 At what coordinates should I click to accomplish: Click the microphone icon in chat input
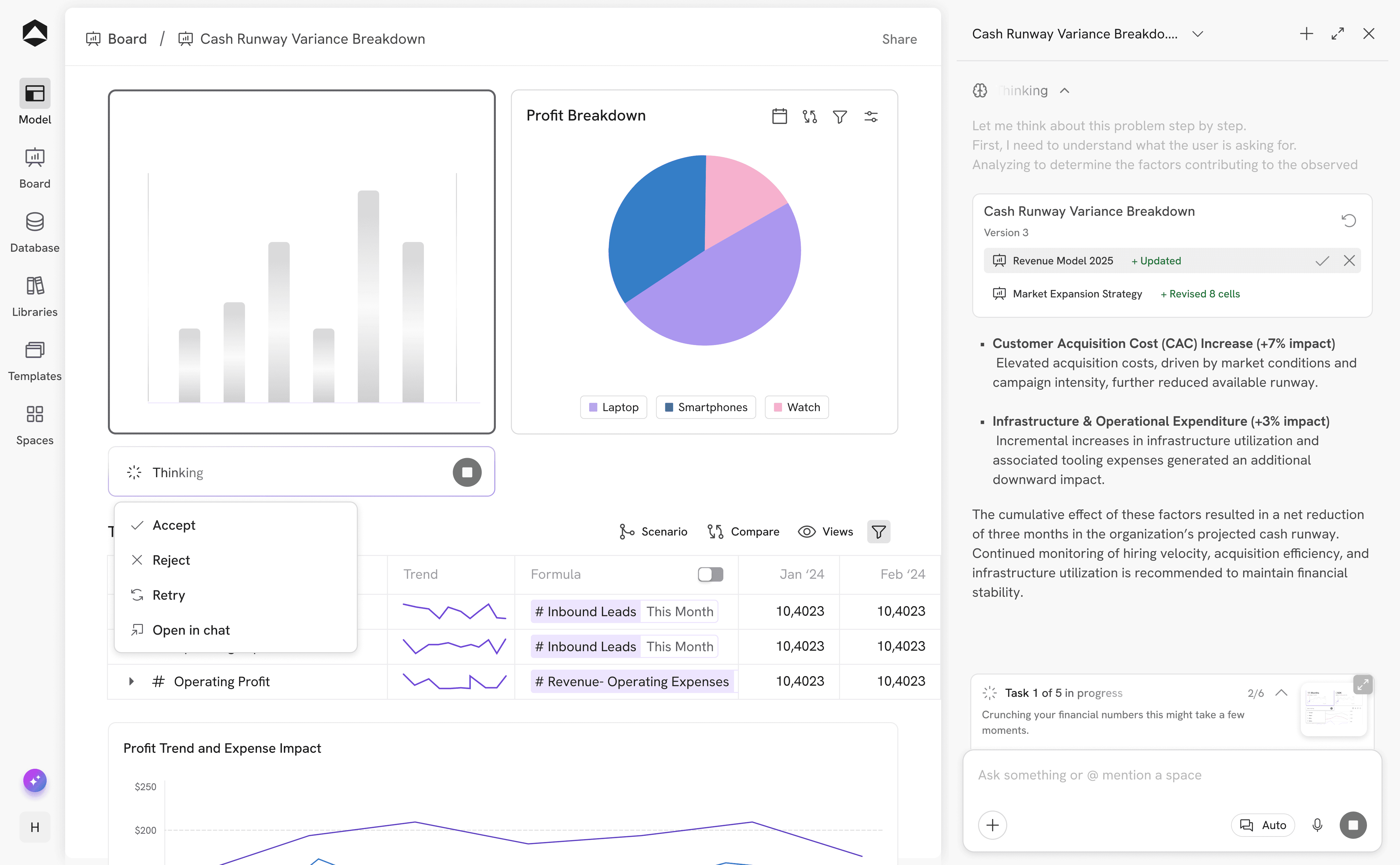pyautogui.click(x=1317, y=825)
